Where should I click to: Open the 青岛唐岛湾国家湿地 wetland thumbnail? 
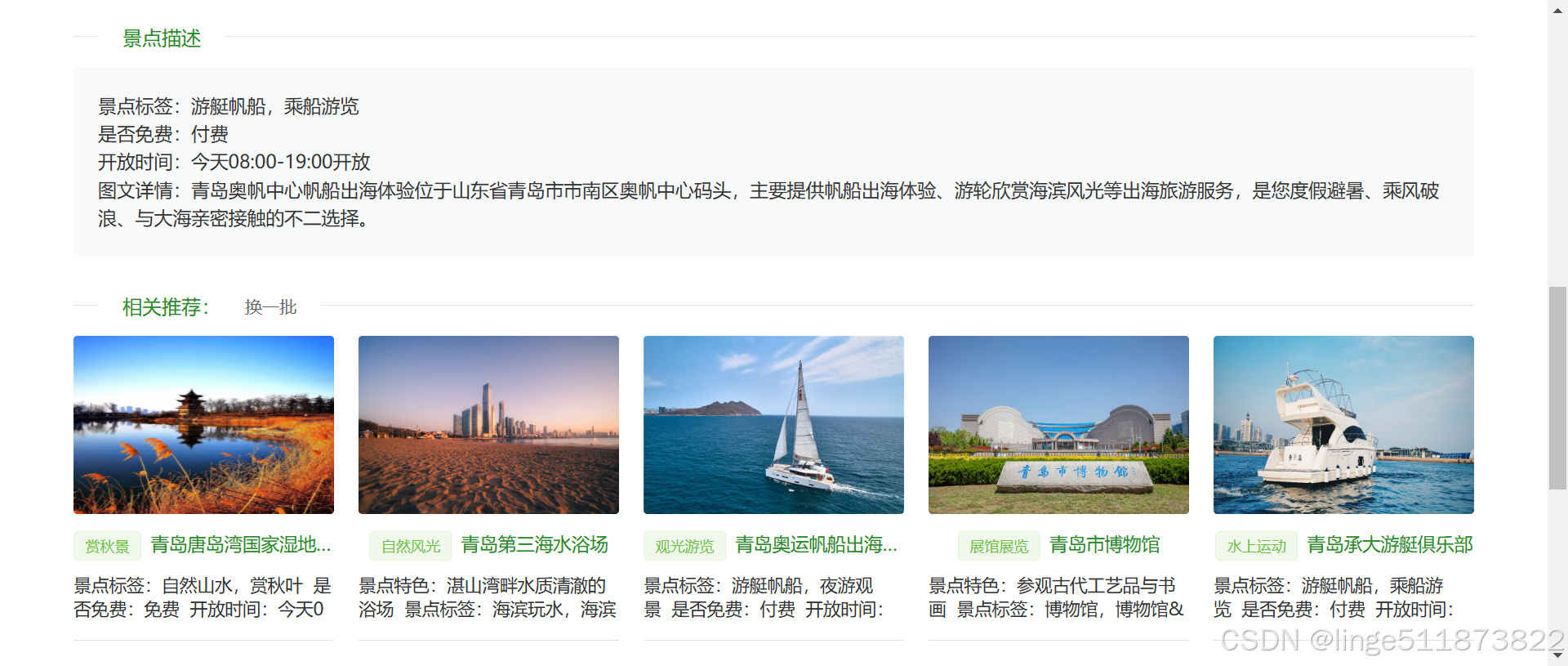[x=203, y=425]
